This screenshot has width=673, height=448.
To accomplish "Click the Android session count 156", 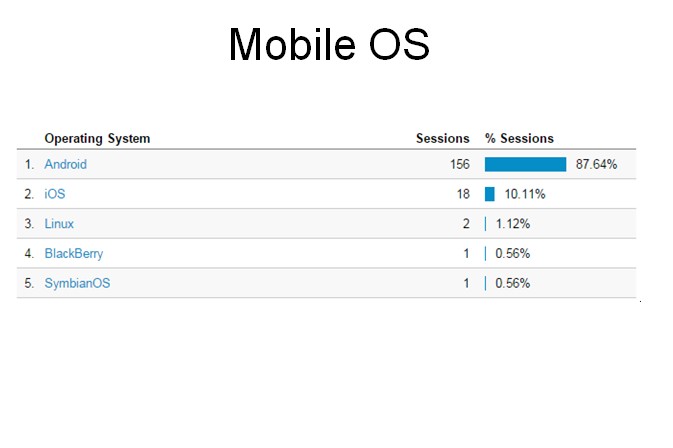I will coord(460,164).
